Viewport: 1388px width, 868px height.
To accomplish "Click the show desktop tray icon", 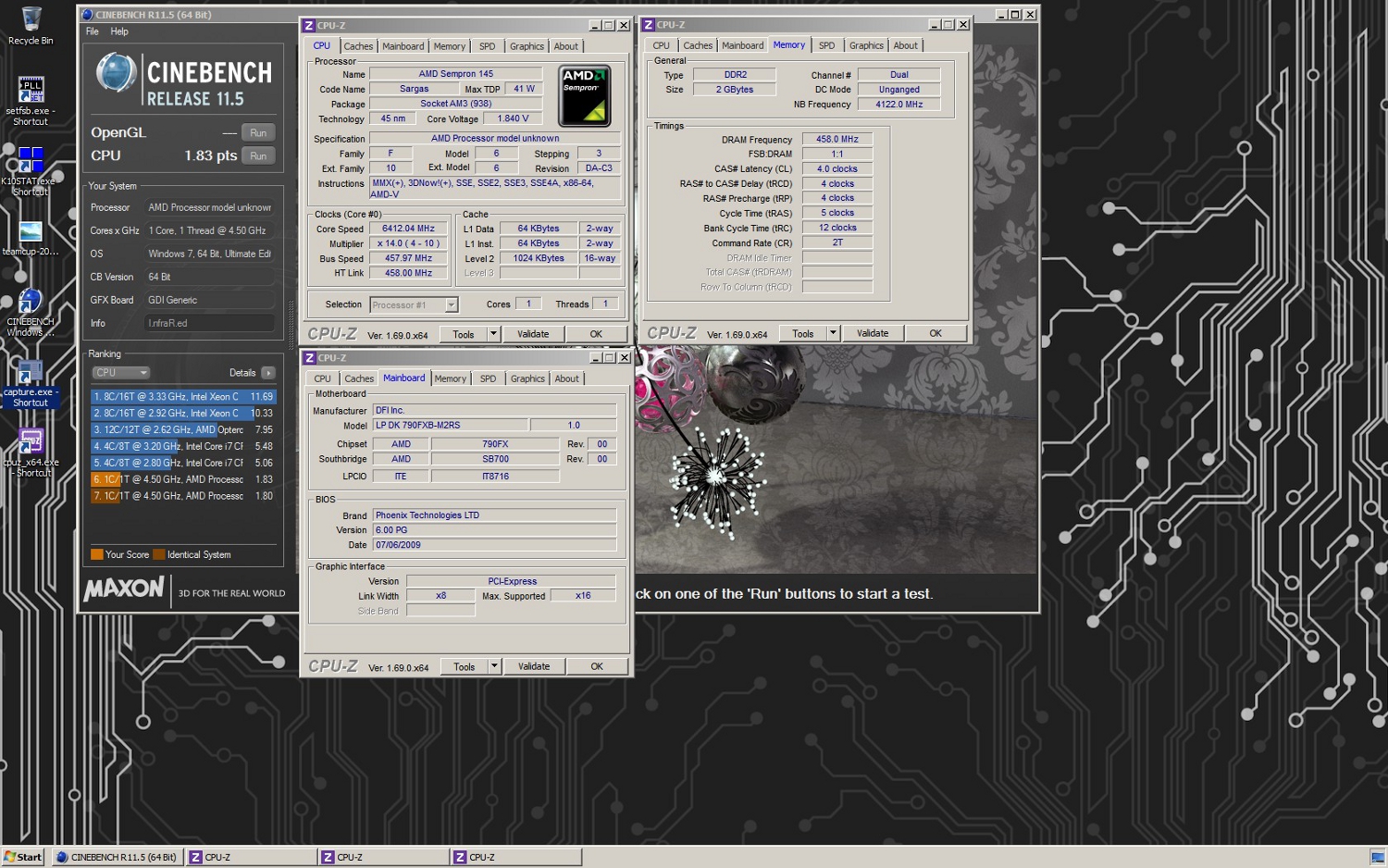I will click(x=1378, y=857).
